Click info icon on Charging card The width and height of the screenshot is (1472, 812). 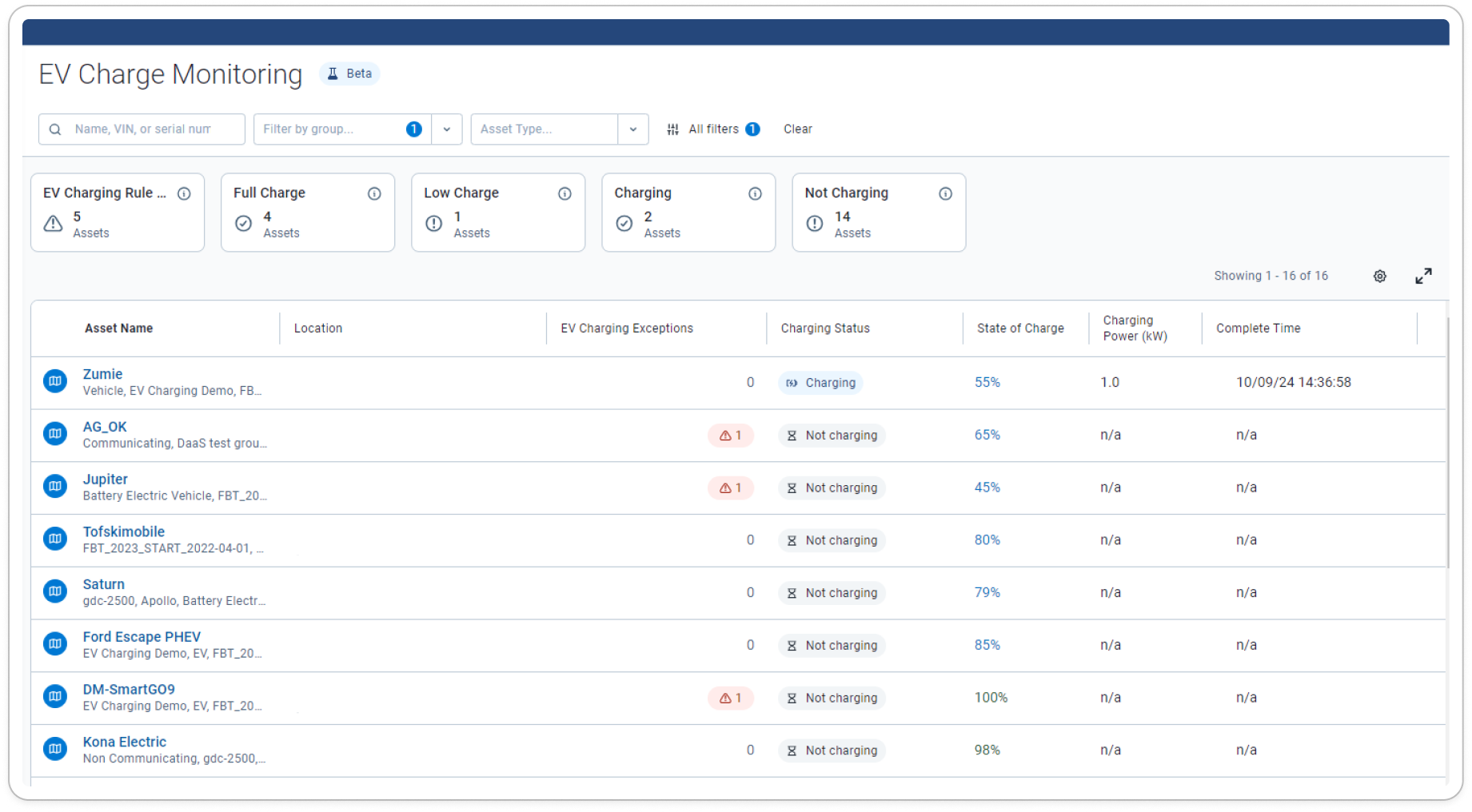(x=755, y=193)
